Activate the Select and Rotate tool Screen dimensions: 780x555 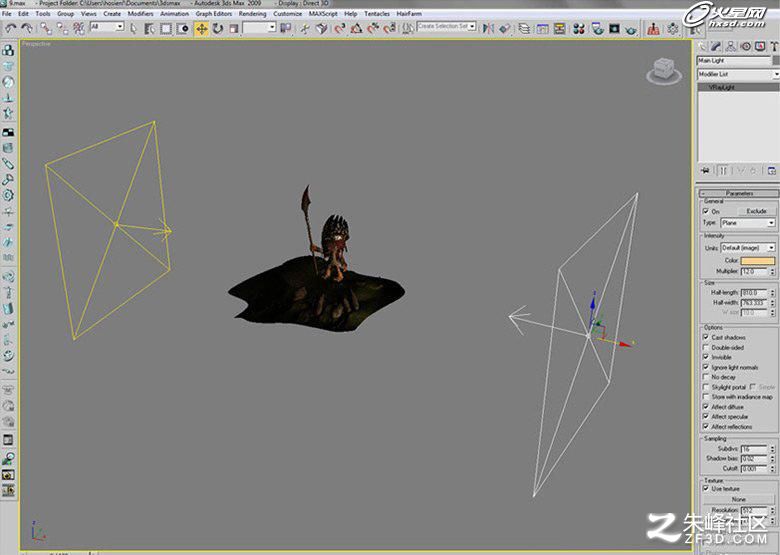pos(218,28)
